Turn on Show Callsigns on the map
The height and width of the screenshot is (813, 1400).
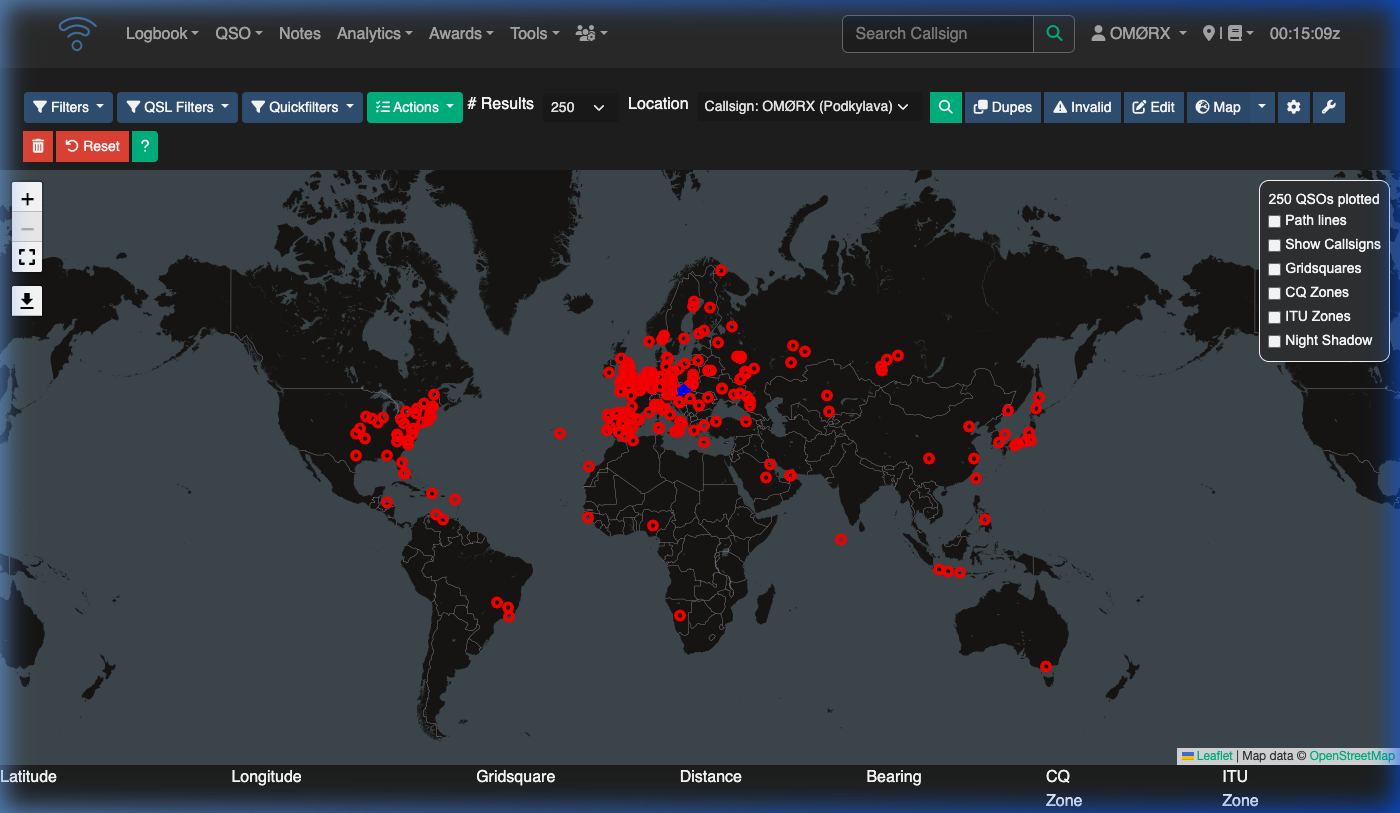tap(1274, 245)
